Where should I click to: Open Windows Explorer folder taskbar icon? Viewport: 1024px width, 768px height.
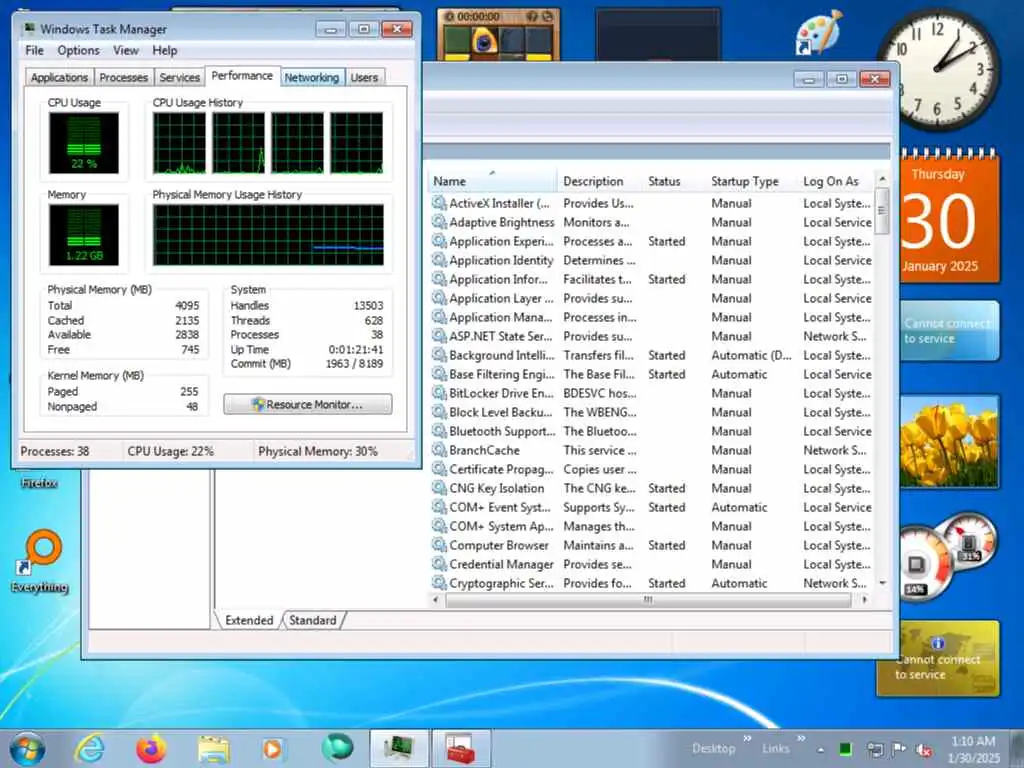(x=214, y=749)
